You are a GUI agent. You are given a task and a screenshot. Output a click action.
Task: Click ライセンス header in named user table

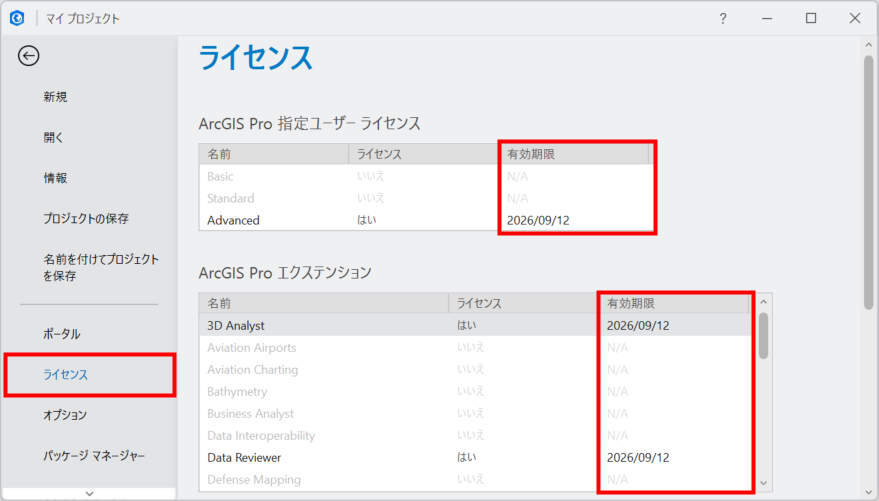click(x=423, y=154)
